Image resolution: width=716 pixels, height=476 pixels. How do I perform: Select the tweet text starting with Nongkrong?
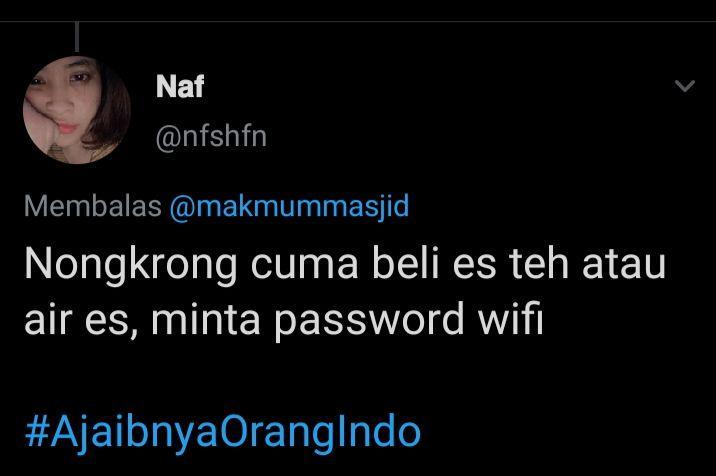click(x=345, y=291)
